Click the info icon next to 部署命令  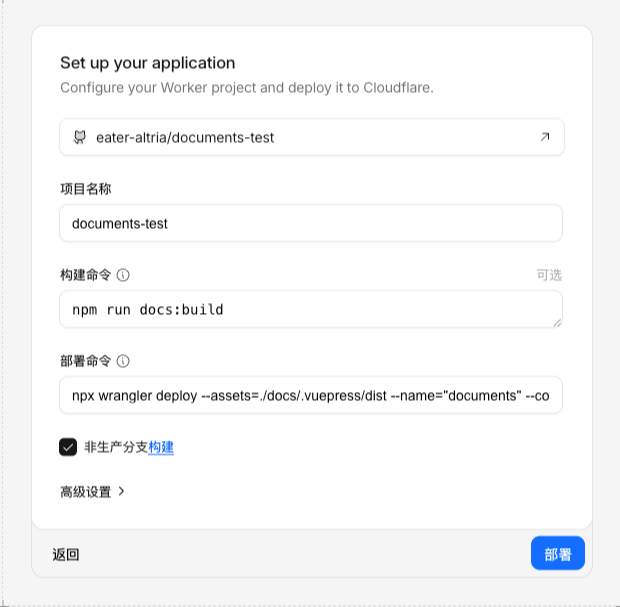pos(124,361)
